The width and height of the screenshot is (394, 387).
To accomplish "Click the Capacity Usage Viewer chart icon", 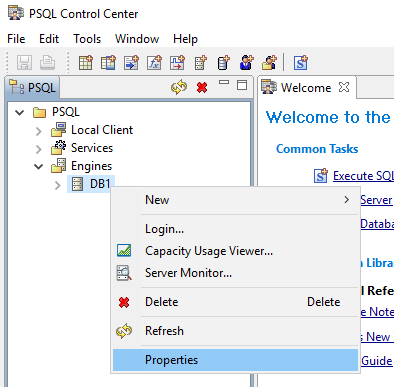I will 124,250.
